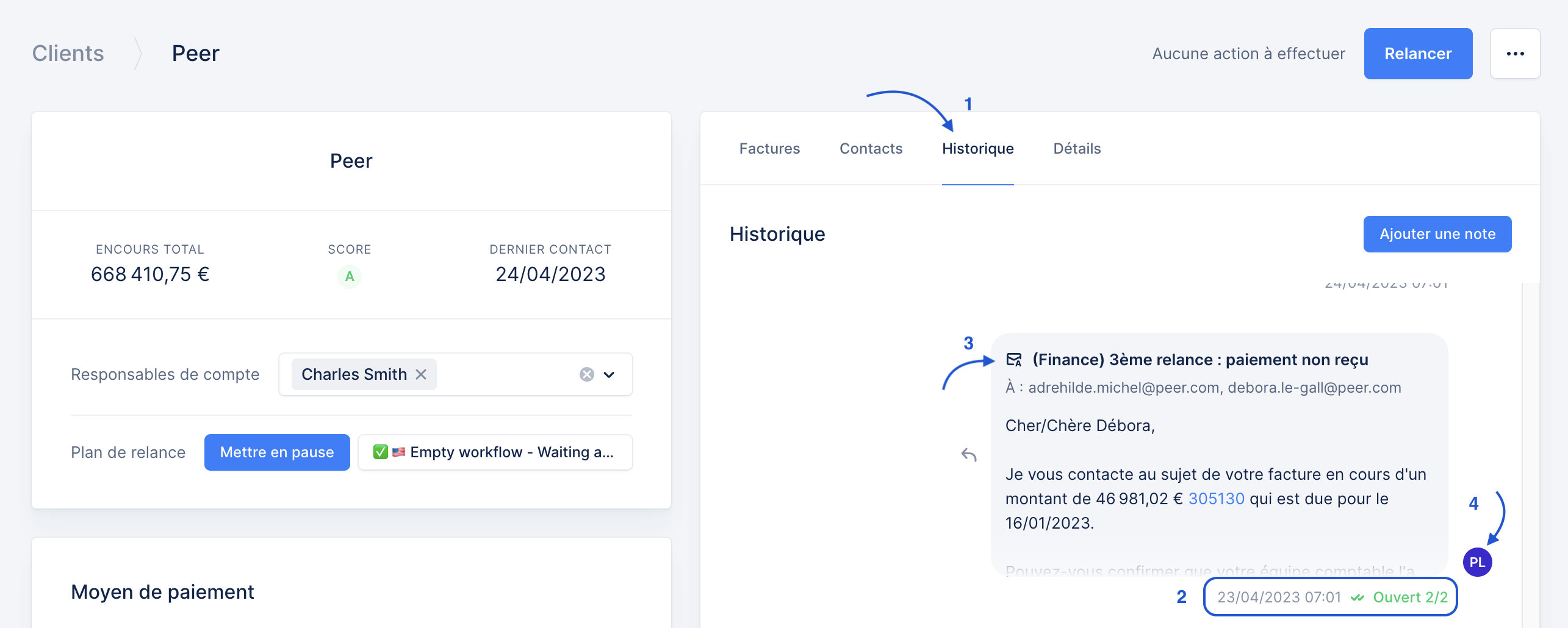This screenshot has width=1568, height=628.
Task: Click the Moyen de paiement heading
Action: pos(162,592)
